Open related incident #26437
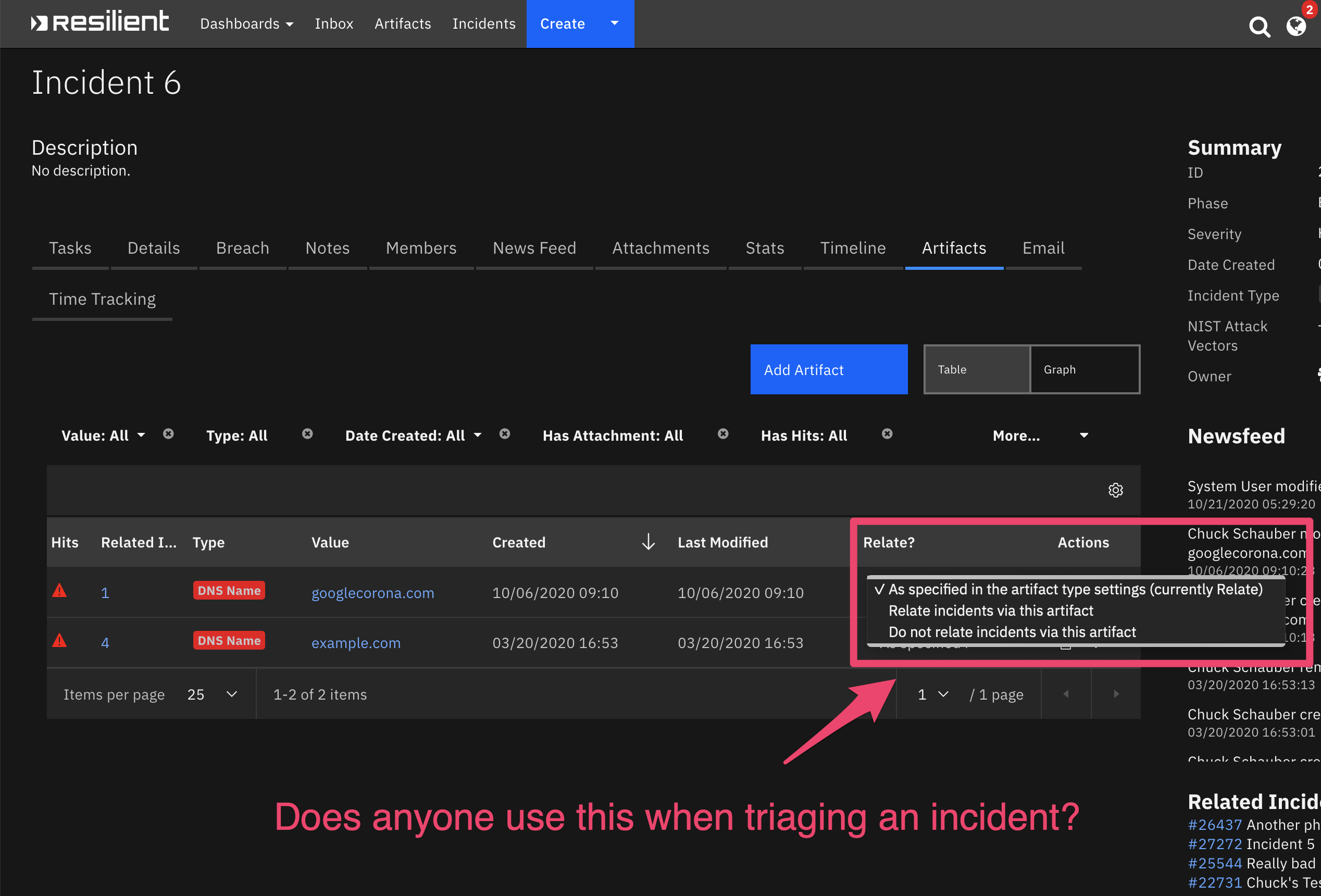The width and height of the screenshot is (1321, 896). click(1214, 824)
